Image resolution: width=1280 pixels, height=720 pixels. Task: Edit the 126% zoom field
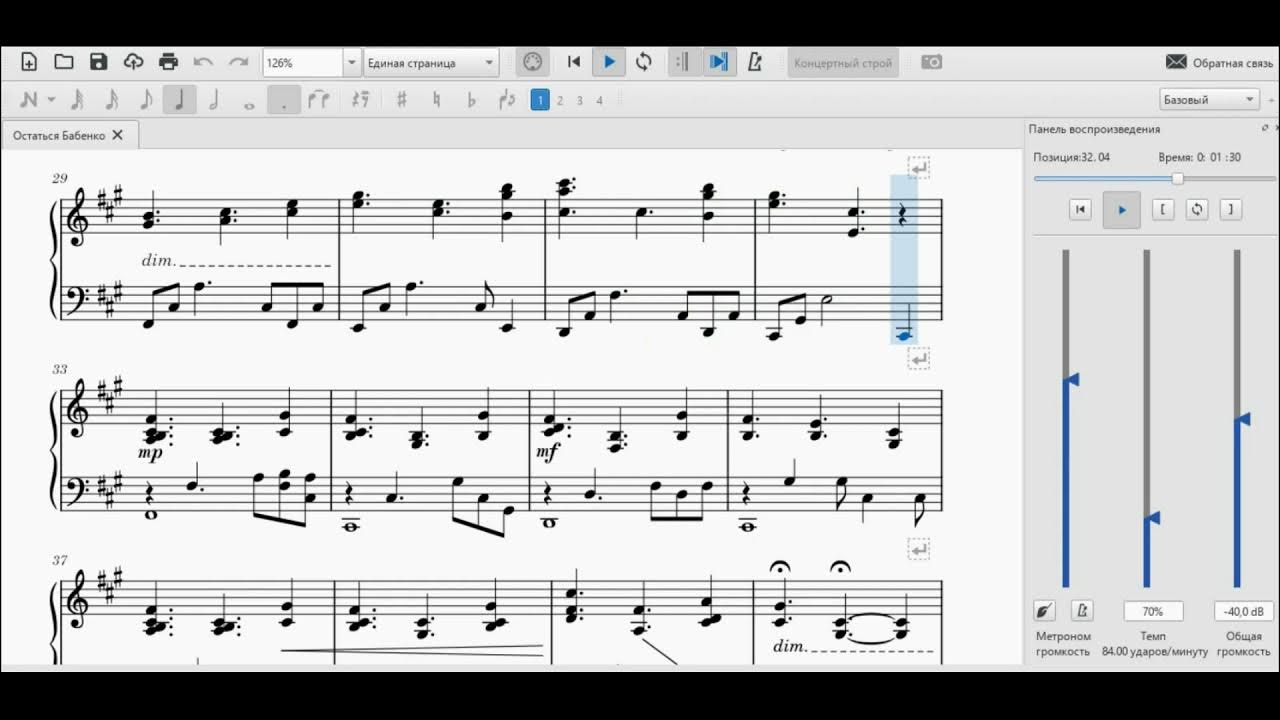pos(303,63)
